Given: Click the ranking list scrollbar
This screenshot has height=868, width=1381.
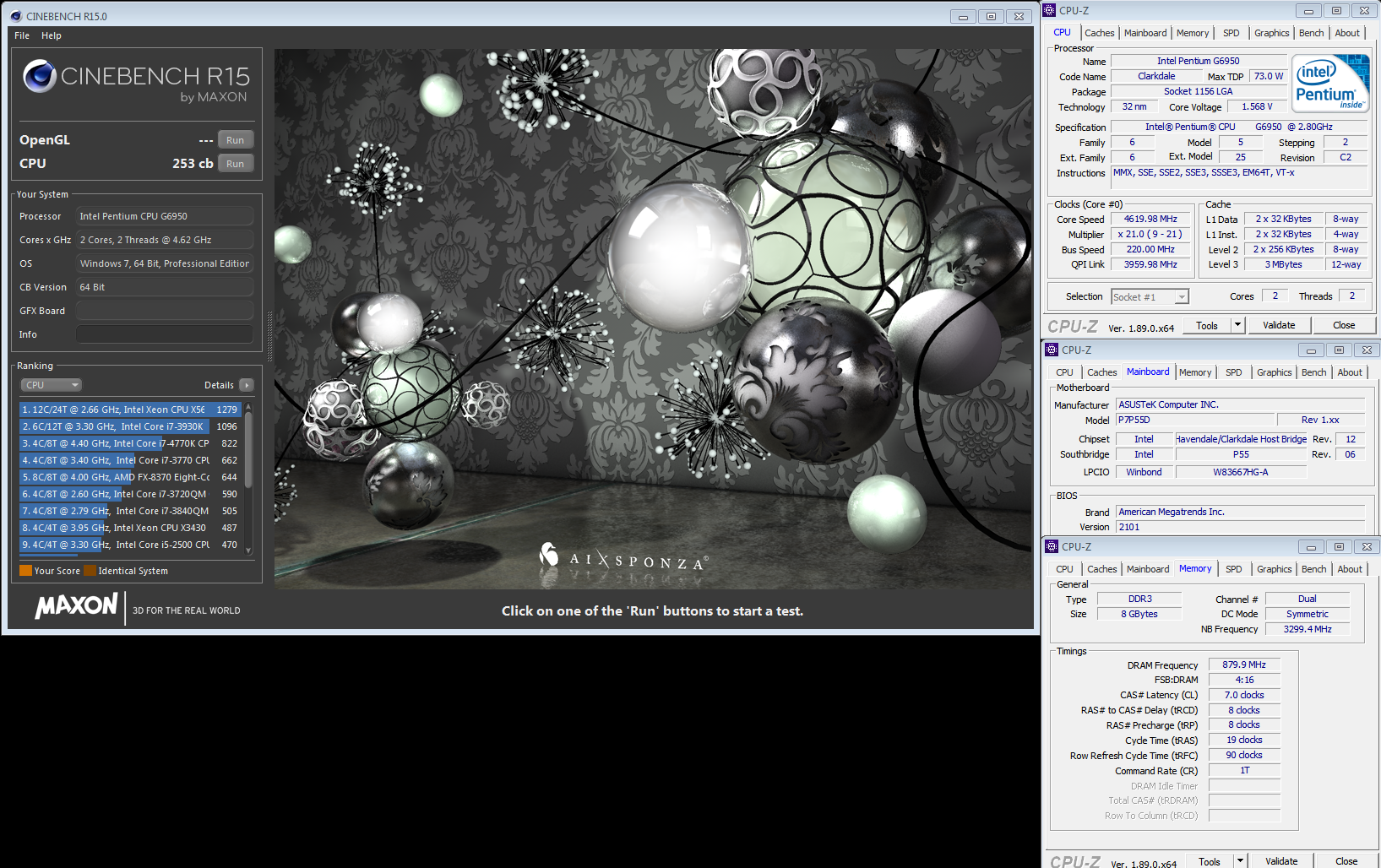Looking at the screenshot, I should 248,478.
